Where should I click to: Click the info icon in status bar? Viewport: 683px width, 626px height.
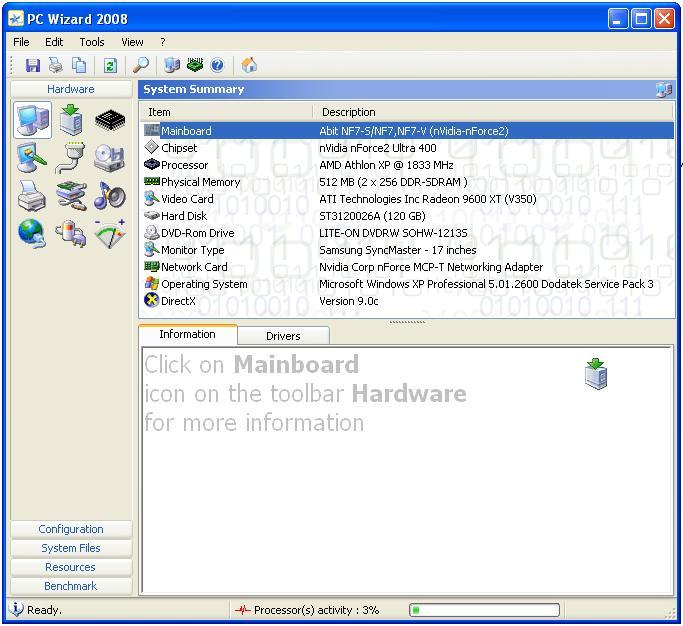[x=16, y=609]
